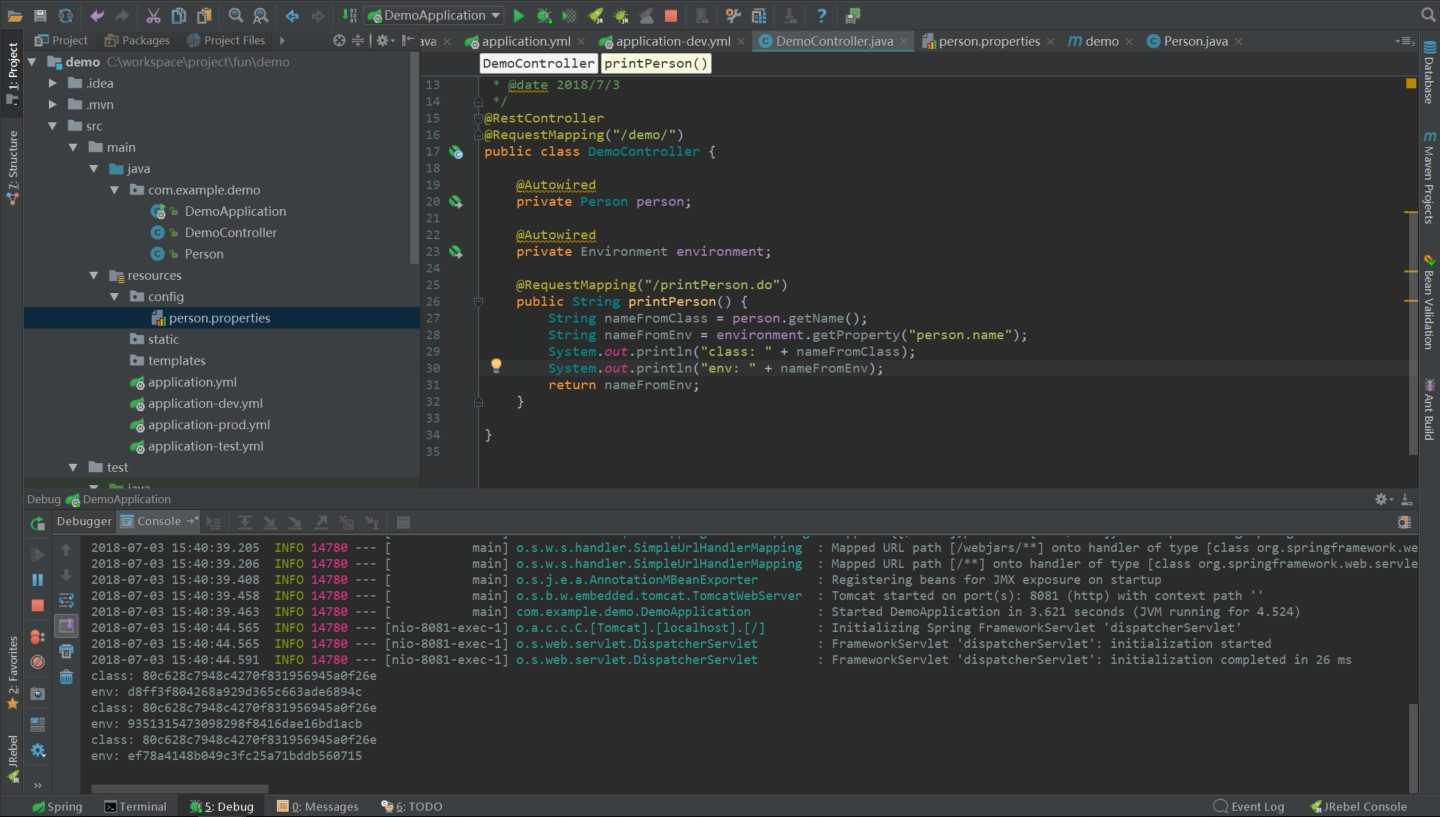The image size is (1440, 817).
Task: Click the Spring bean gutter icon on line 20
Action: coord(456,202)
